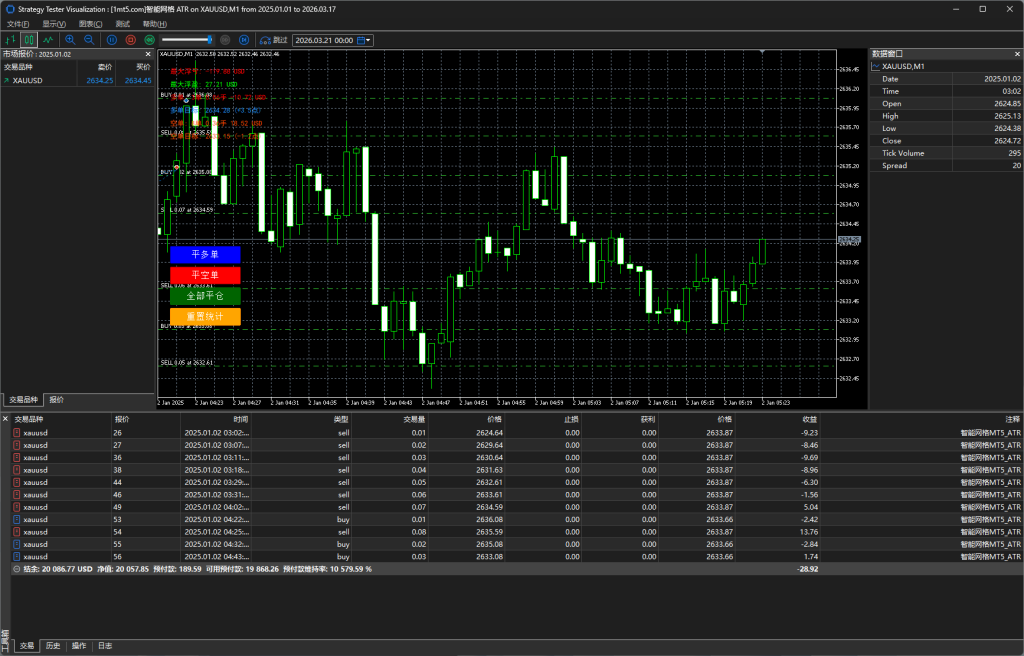Zoom out on the chart

click(89, 40)
